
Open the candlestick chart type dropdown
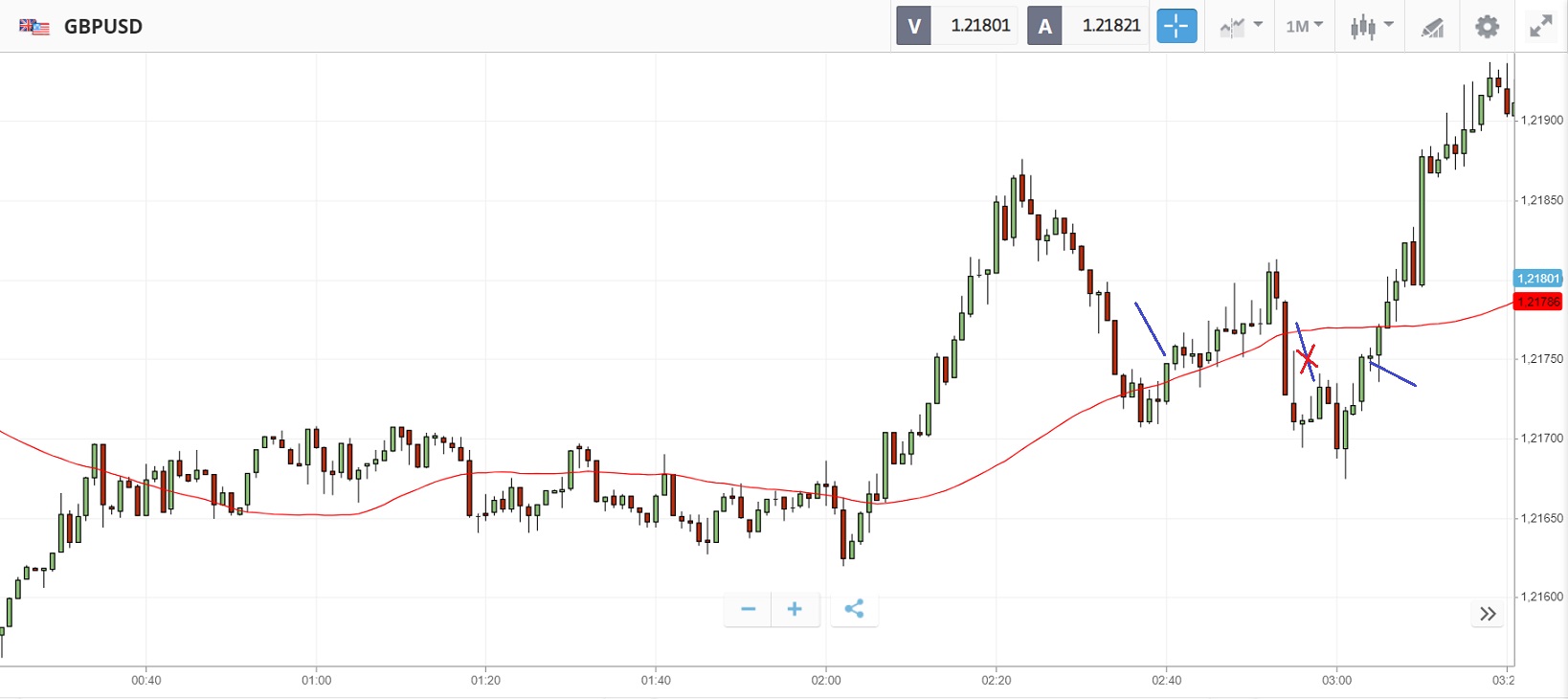pos(1372,26)
